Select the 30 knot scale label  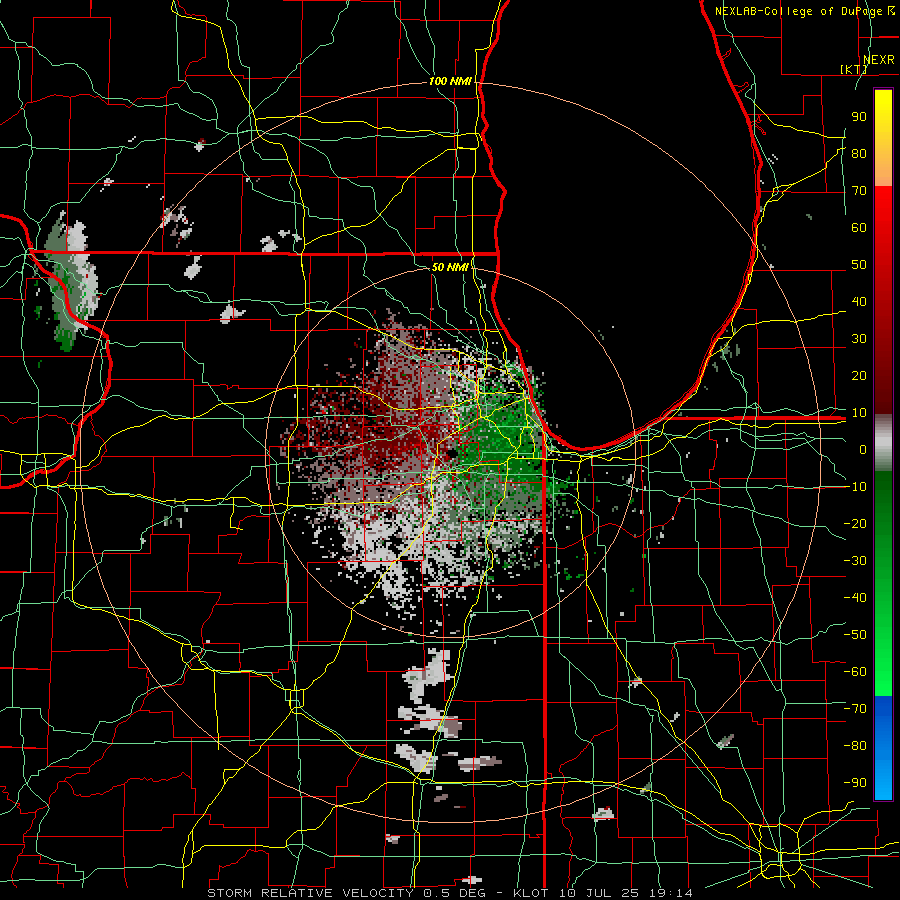coord(859,339)
